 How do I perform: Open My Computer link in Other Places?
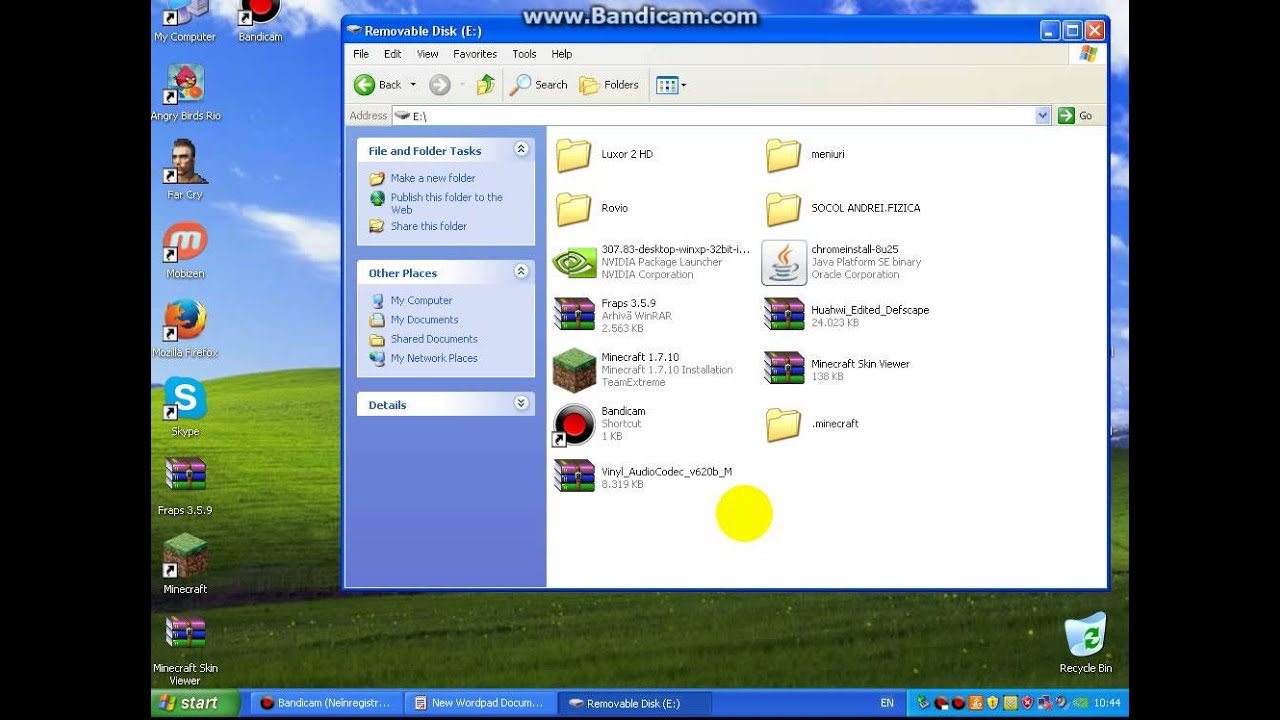(421, 300)
